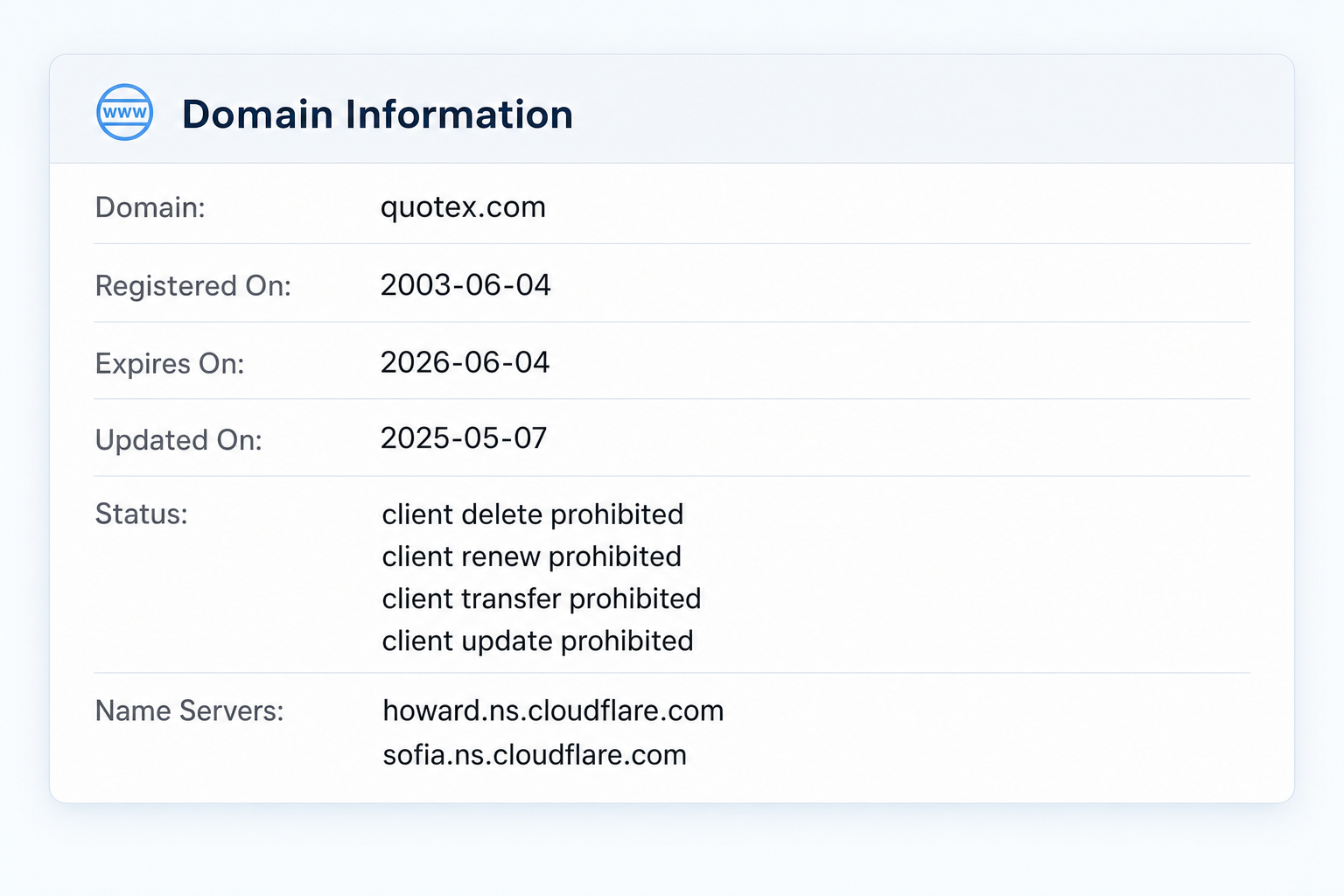Screen dimensions: 1344x896
Task: Select updated date 2025-05-07
Action: point(464,438)
